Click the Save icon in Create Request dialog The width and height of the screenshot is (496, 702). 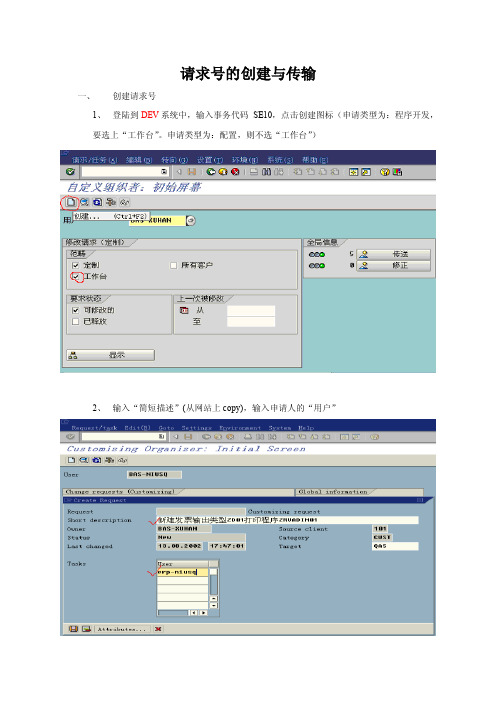(73, 629)
